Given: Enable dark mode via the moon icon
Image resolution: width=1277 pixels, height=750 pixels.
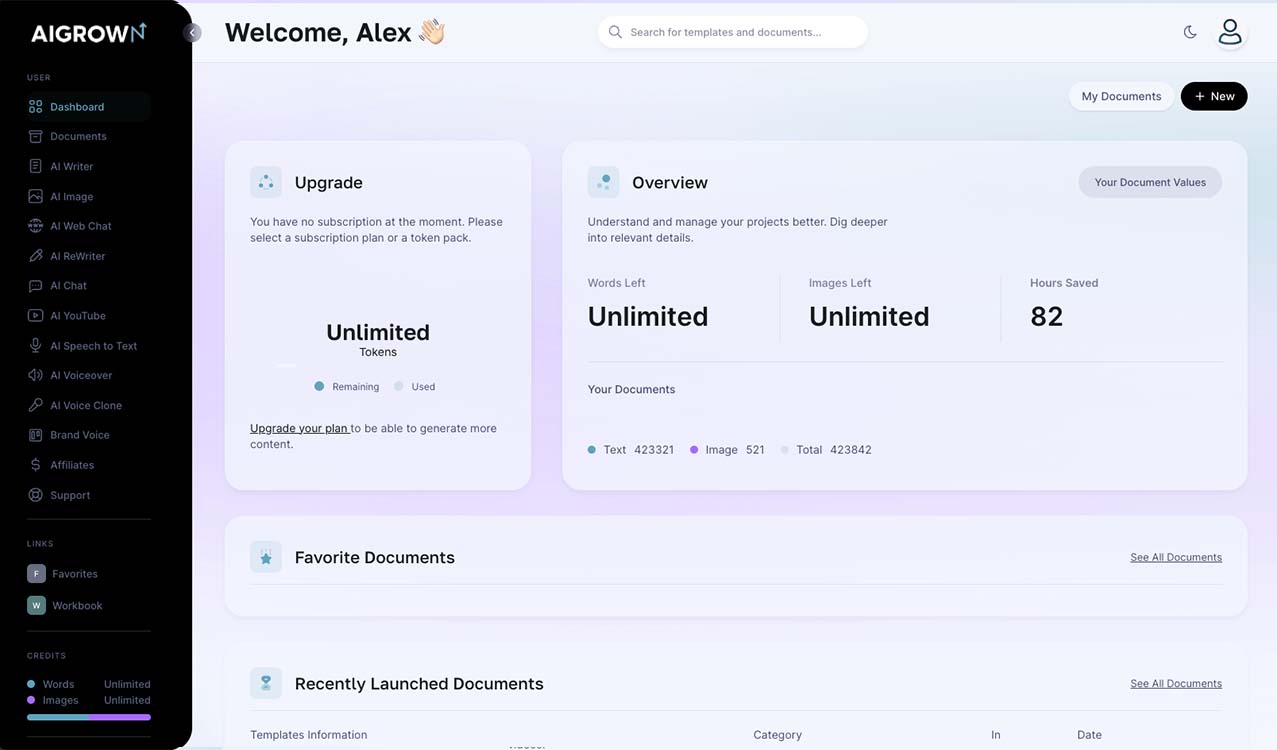Looking at the screenshot, I should pyautogui.click(x=1190, y=31).
